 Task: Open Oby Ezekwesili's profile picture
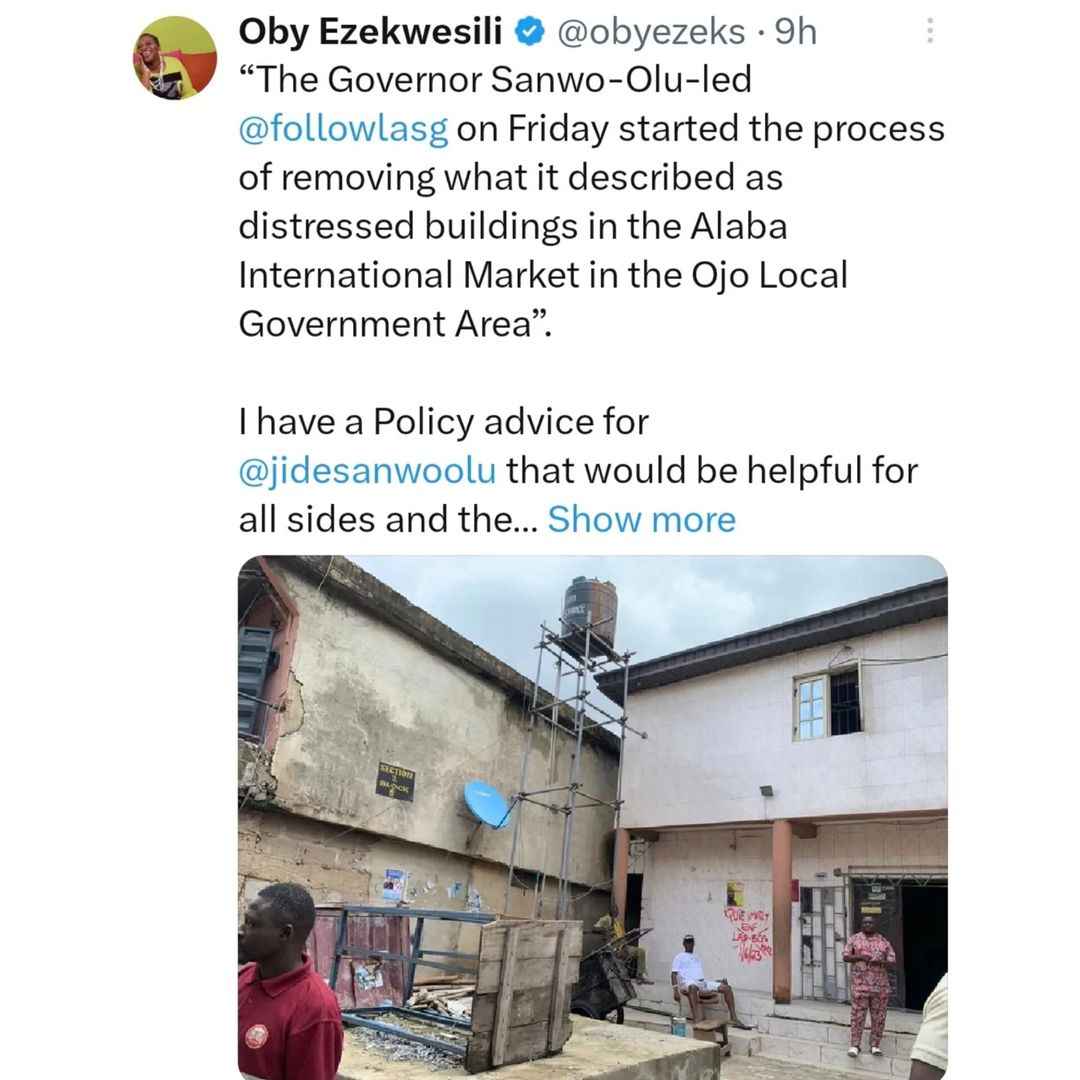pyautogui.click(x=174, y=58)
